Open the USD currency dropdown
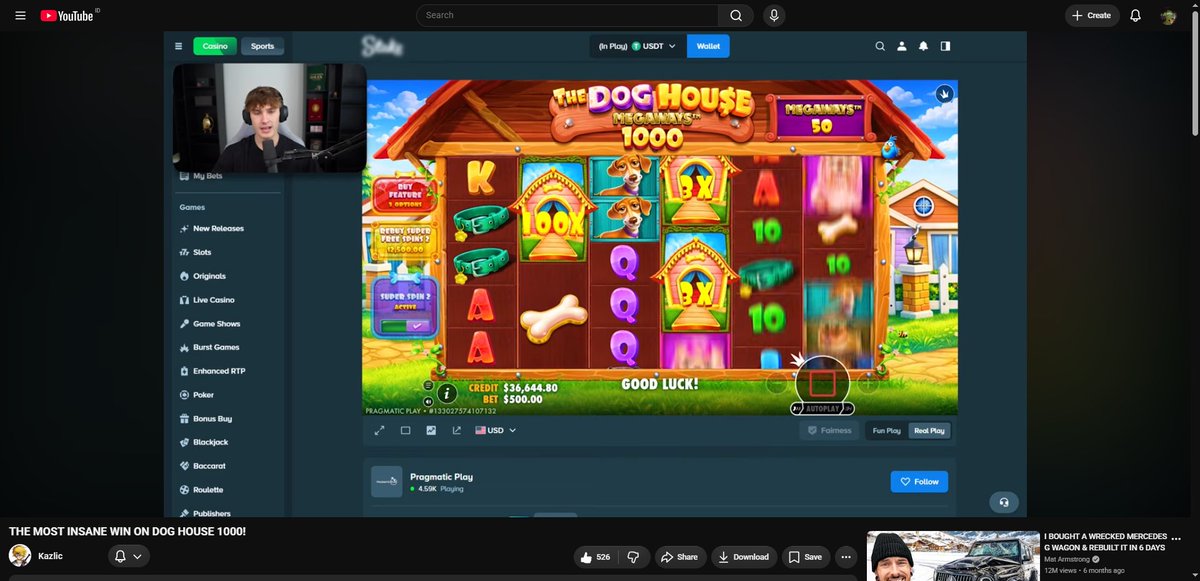 (x=496, y=430)
